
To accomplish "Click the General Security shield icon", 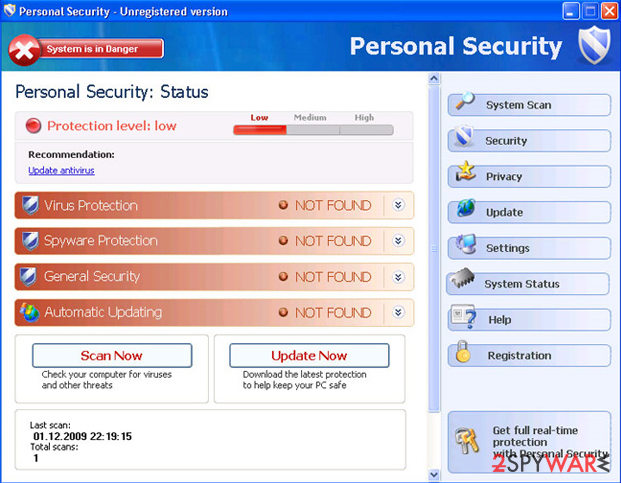I will pyautogui.click(x=28, y=276).
